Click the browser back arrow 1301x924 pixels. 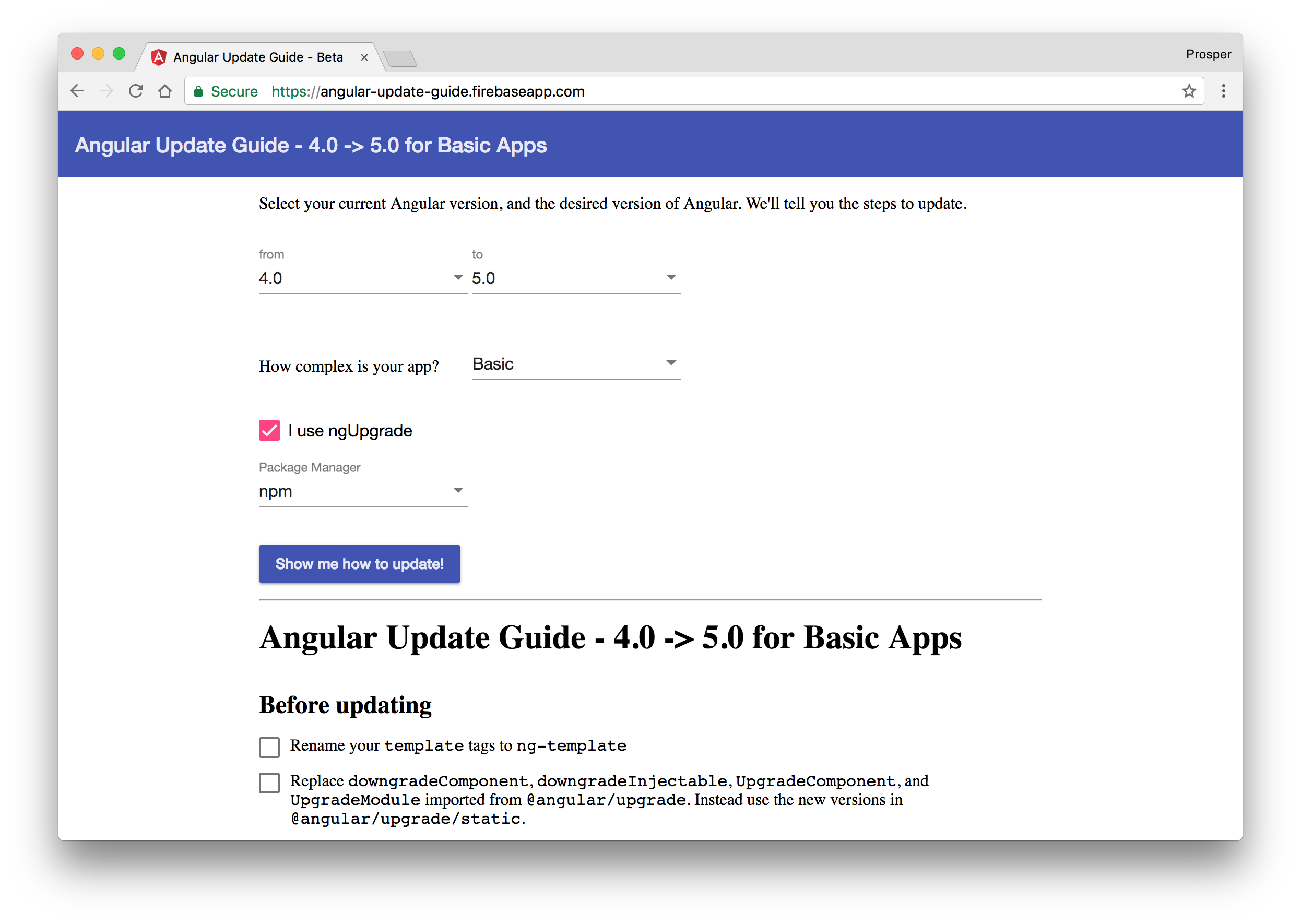pos(77,91)
